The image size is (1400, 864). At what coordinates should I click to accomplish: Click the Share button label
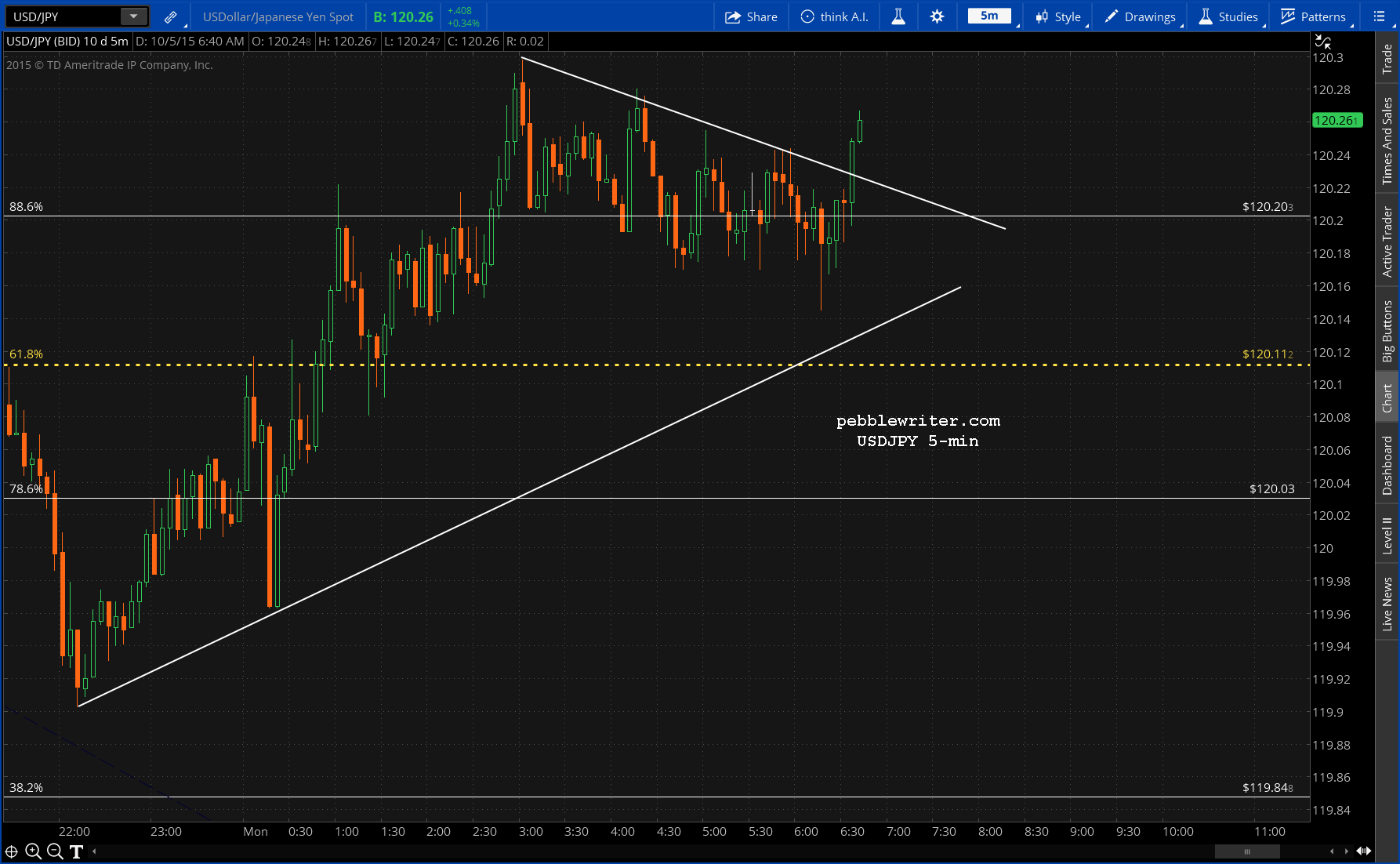pos(762,16)
